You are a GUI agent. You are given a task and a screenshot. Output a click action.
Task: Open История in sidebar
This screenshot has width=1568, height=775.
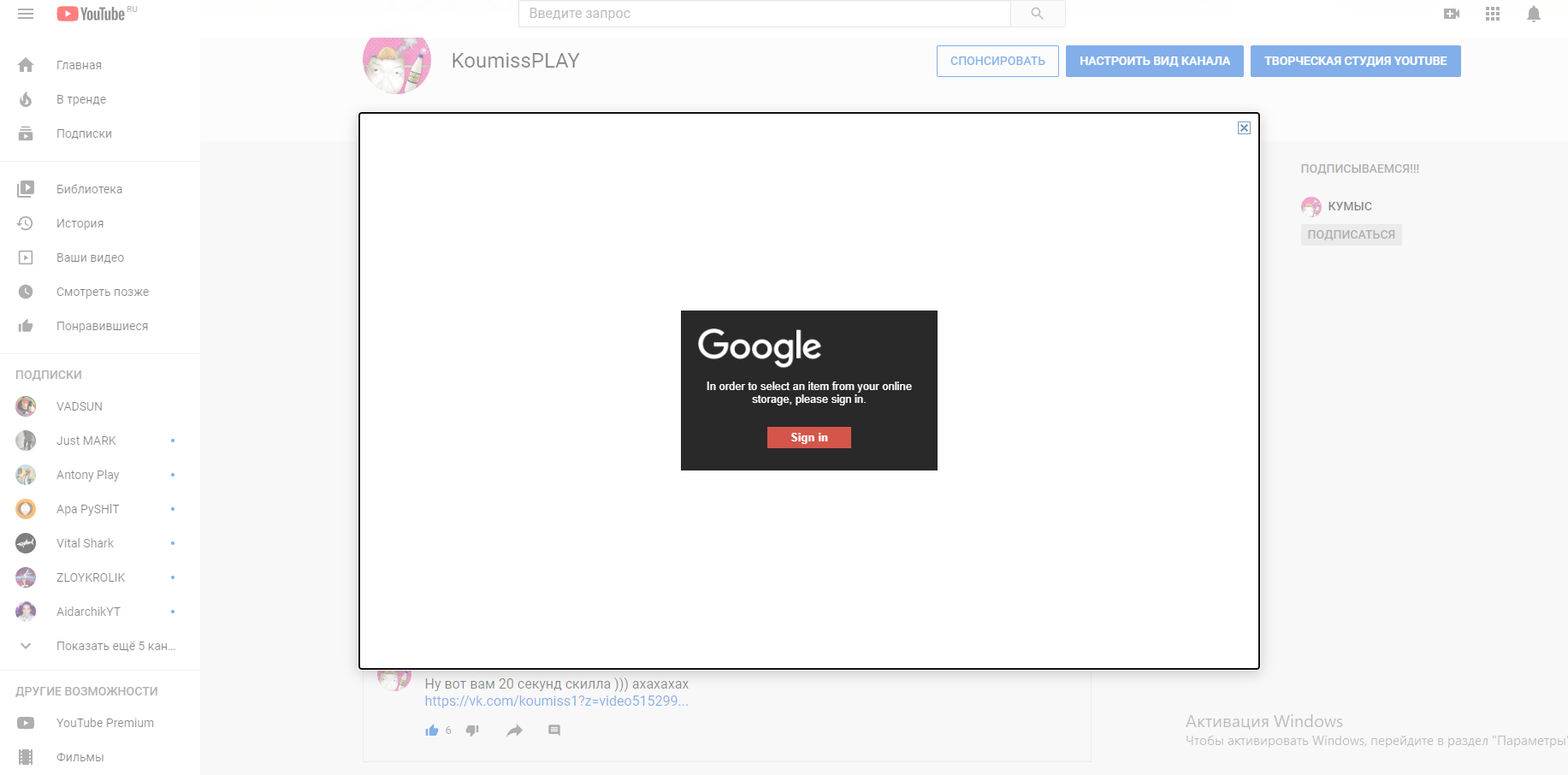click(x=80, y=223)
